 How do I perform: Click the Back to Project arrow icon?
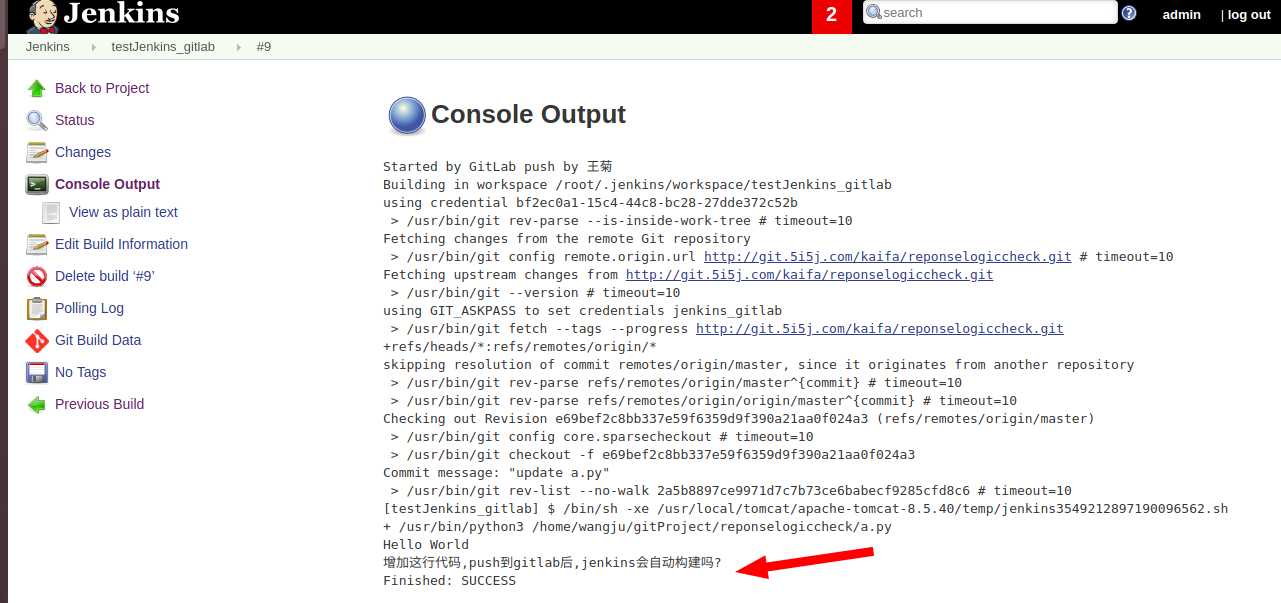point(37,88)
